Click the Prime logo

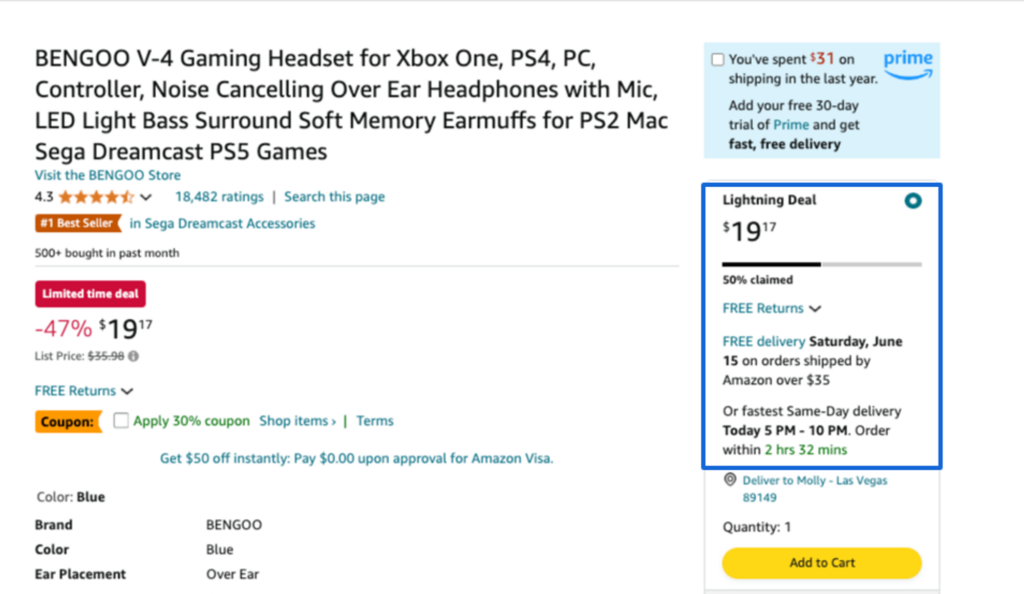click(x=908, y=65)
